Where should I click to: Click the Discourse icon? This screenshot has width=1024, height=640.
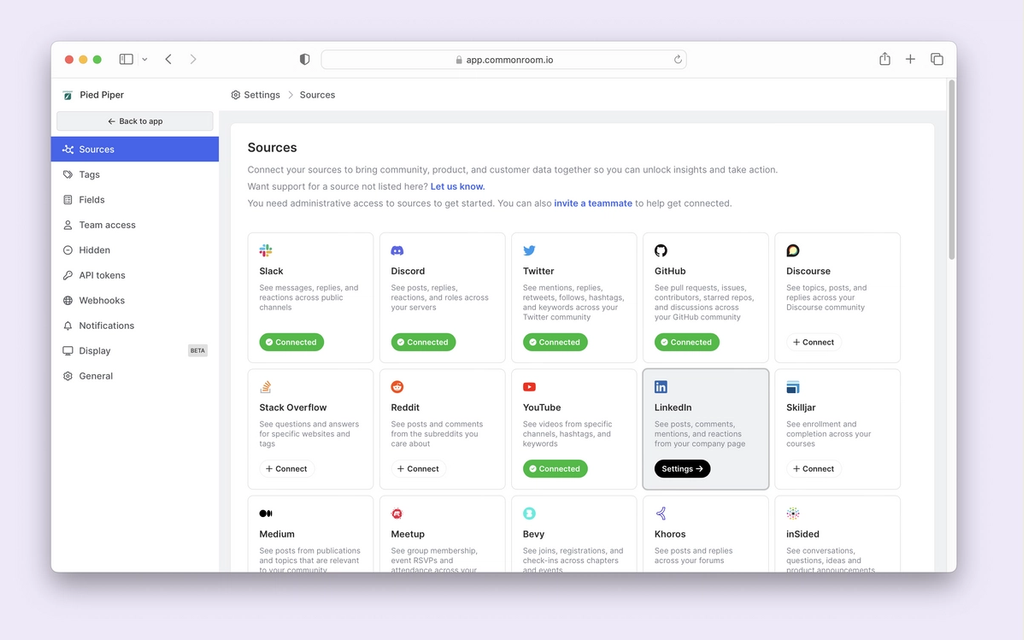pyautogui.click(x=792, y=250)
